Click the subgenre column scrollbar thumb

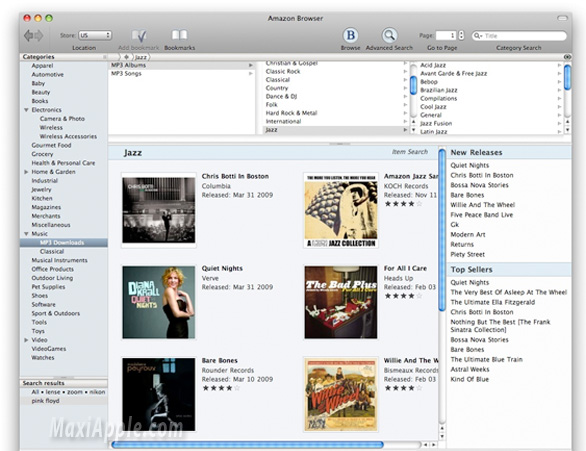click(x=567, y=77)
